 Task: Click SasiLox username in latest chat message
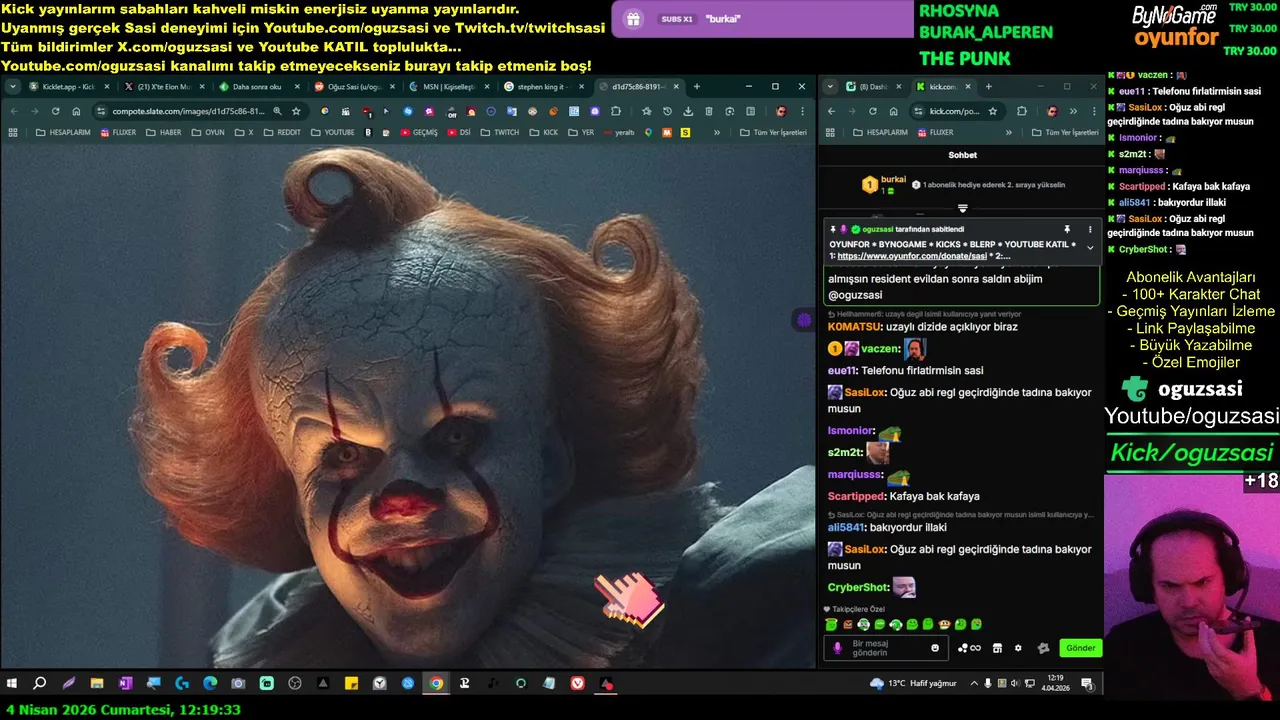864,549
